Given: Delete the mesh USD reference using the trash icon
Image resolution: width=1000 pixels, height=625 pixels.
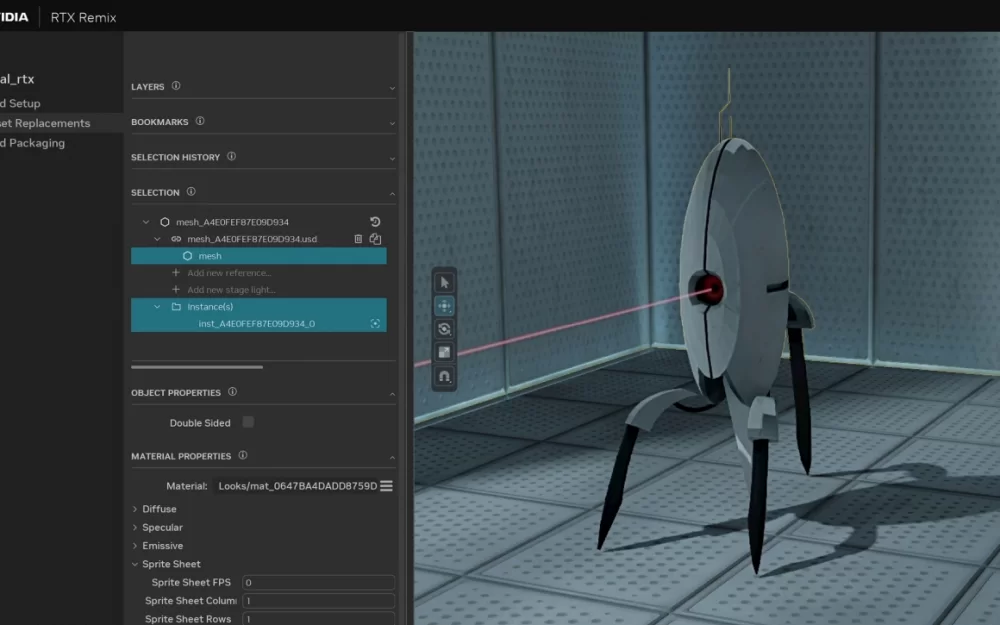Looking at the screenshot, I should point(358,239).
